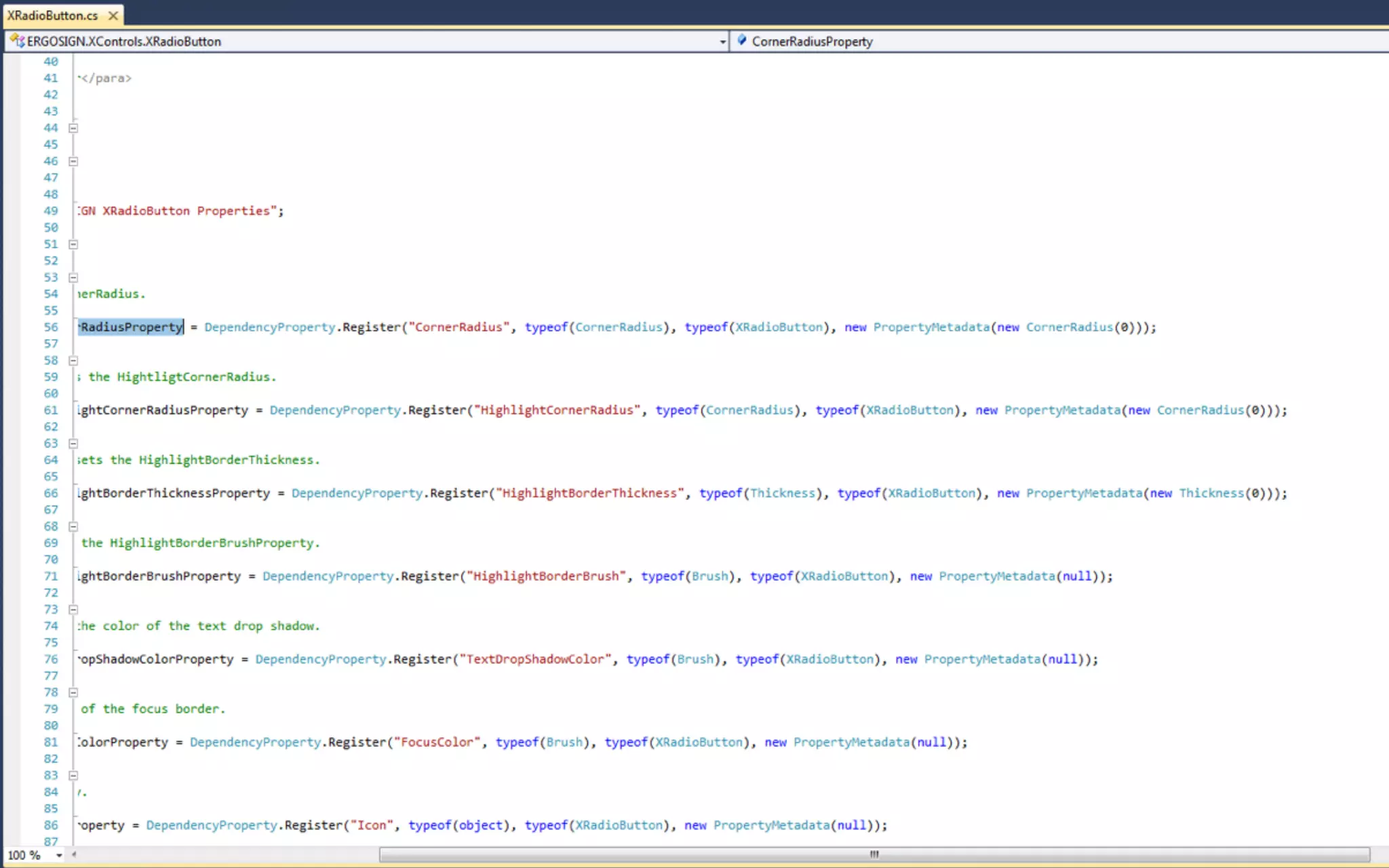Collapse the comment block at line 83
Screen dimensions: 1389x868
click(73, 775)
